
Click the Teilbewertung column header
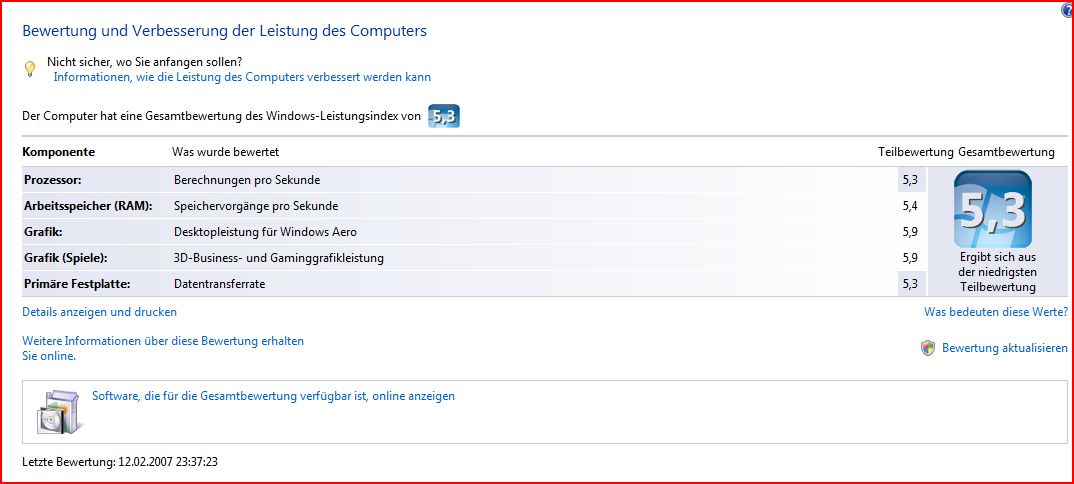point(916,152)
